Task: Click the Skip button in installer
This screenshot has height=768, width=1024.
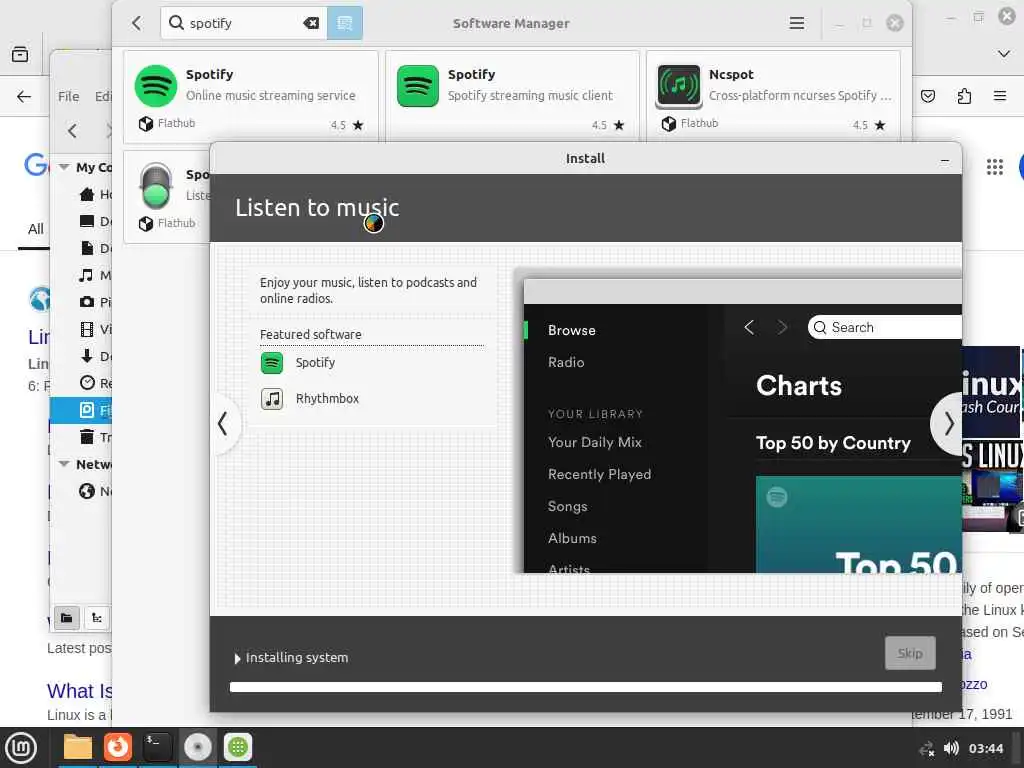Action: pos(910,653)
